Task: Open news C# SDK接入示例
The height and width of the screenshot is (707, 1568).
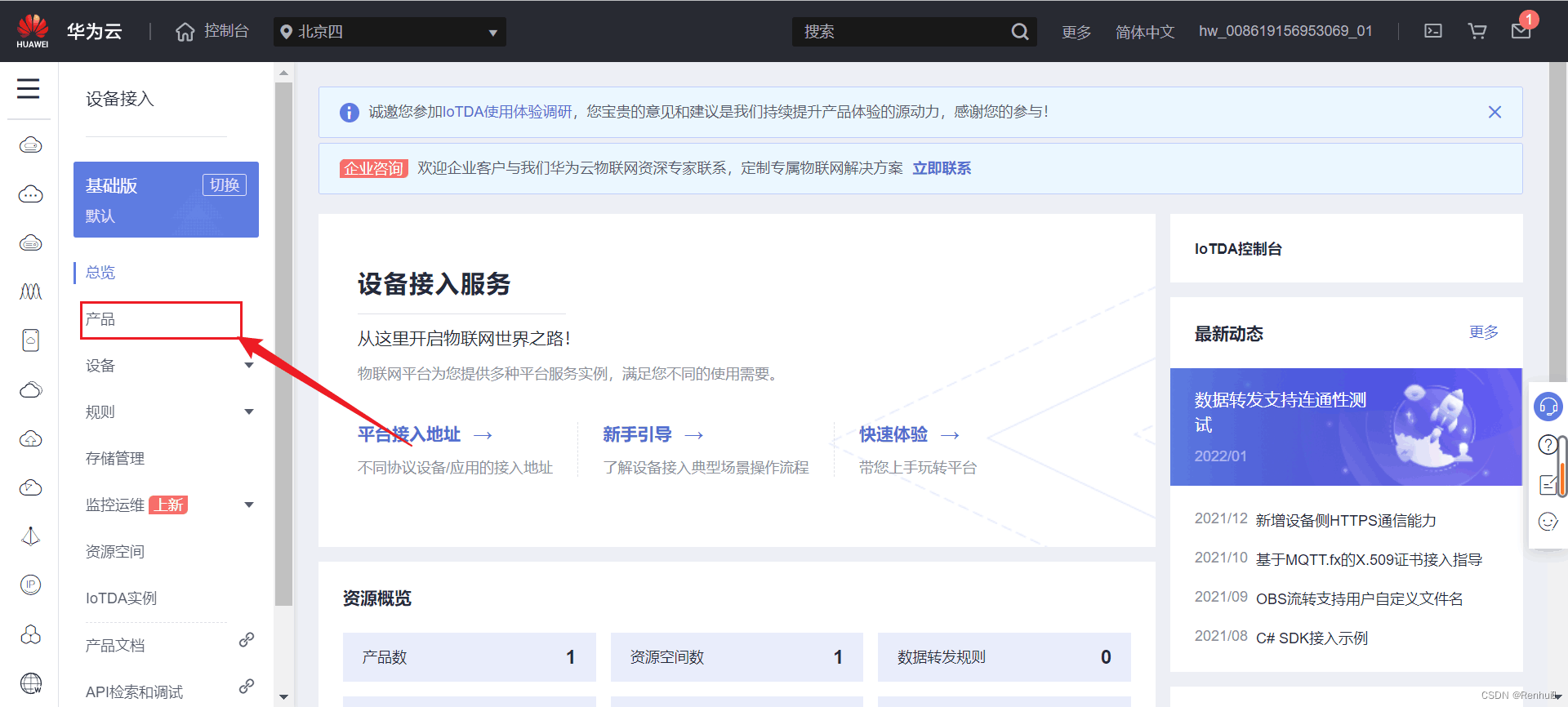Action: coord(1312,638)
